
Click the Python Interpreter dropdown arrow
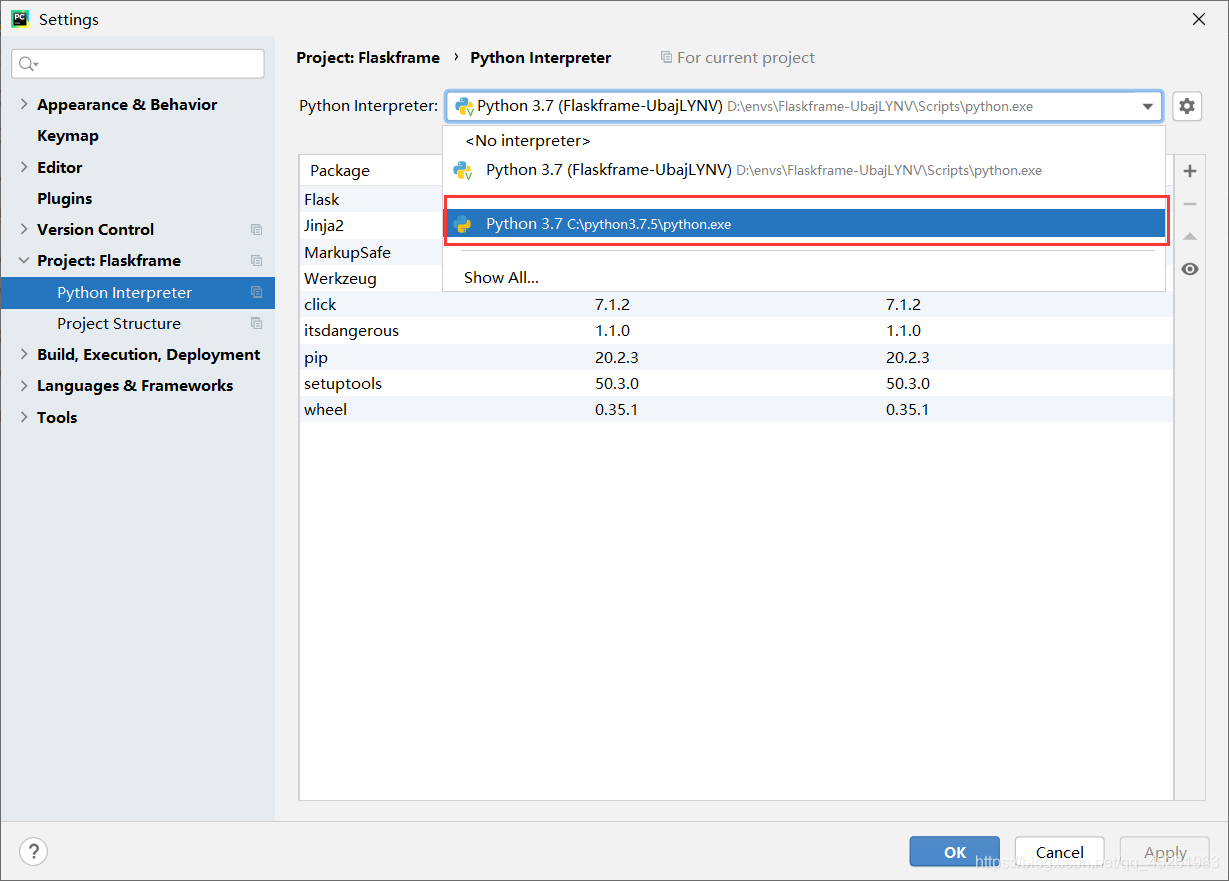pos(1147,107)
